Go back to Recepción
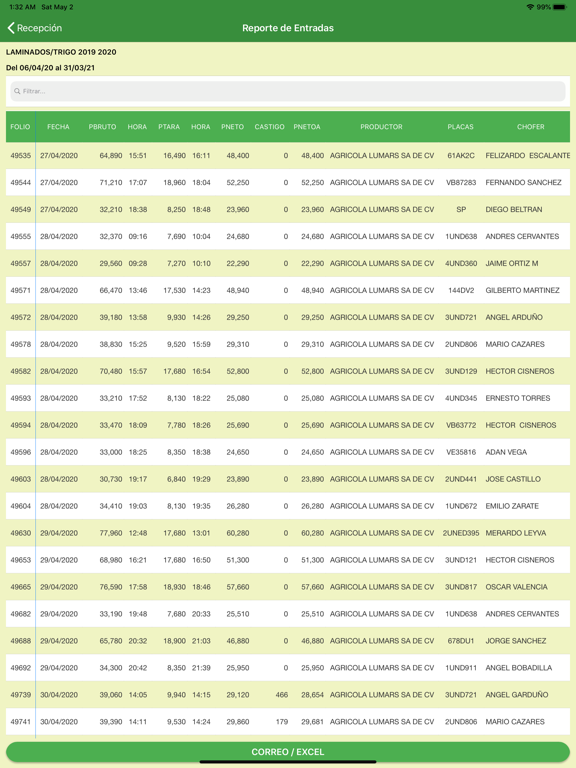Viewport: 576px width, 768px height. tap(35, 28)
